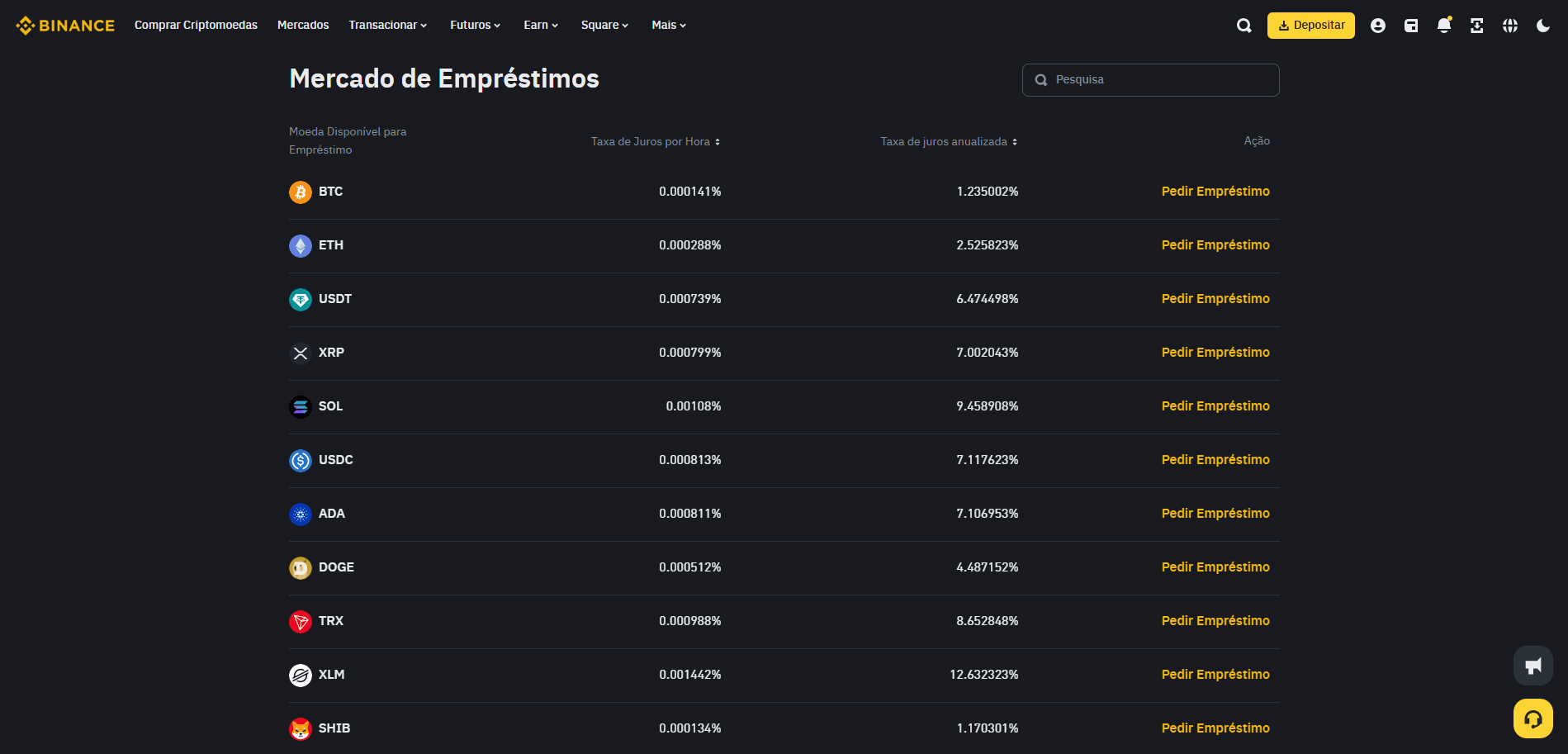
Task: Click the USDC coin icon
Action: pos(301,460)
